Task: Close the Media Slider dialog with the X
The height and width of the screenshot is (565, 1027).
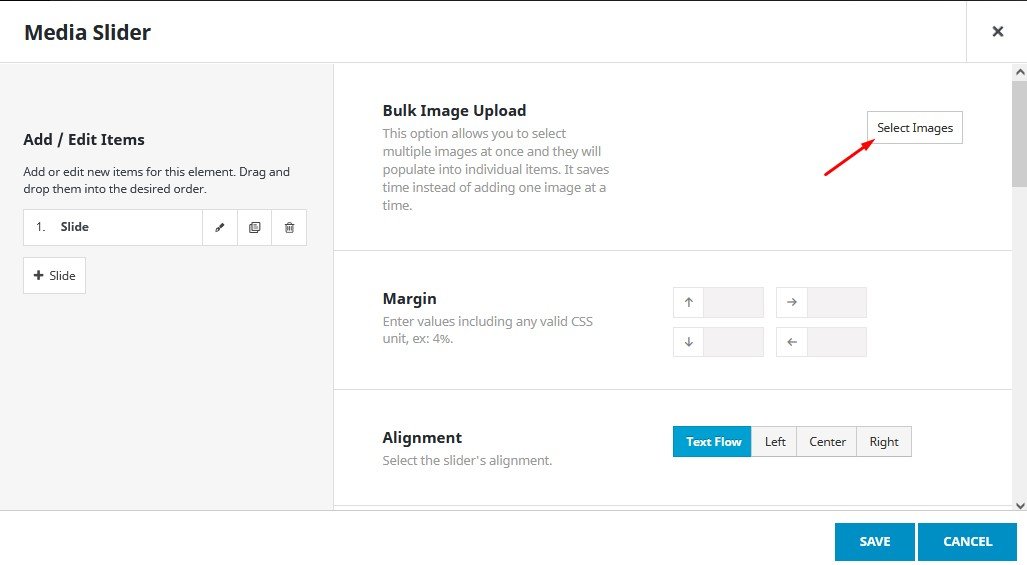Action: tap(996, 32)
